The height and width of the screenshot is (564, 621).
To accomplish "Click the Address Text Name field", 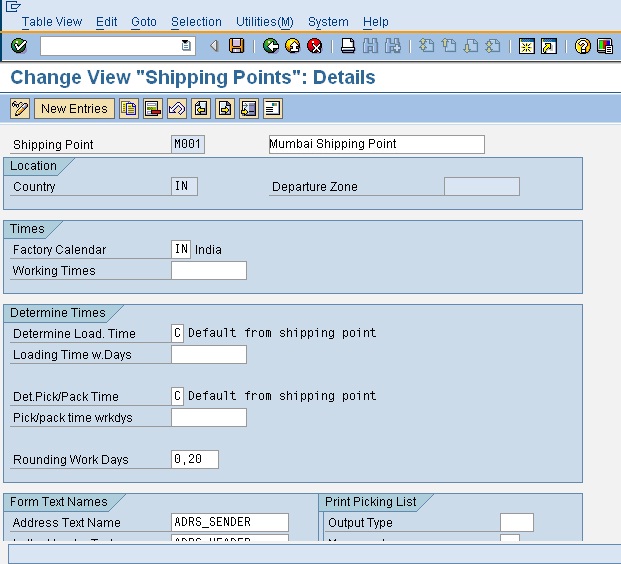I will 230,522.
